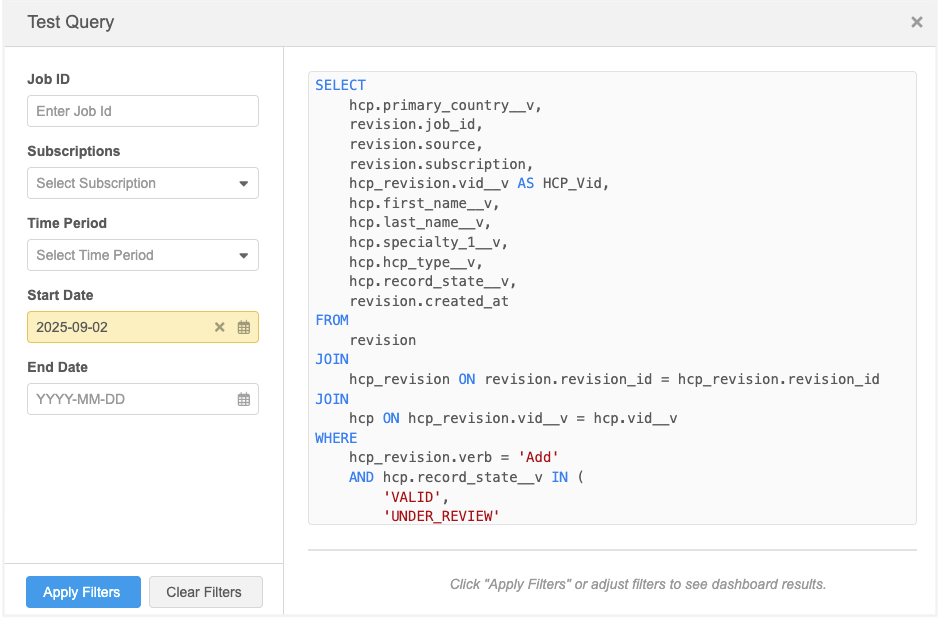Viewport: 938px width, 618px height.
Task: Clear the Start Date value with the X icon
Action: 220,327
